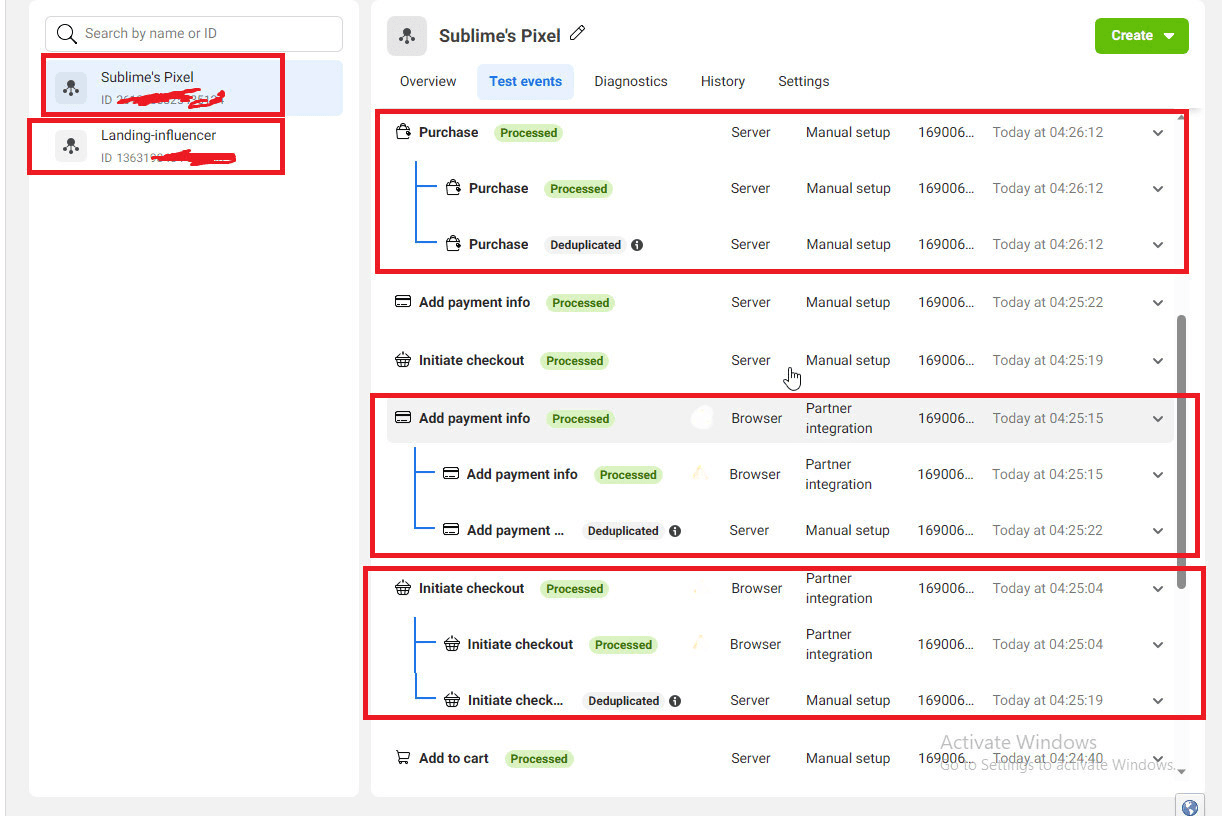Click the info icon on deduplicated Add payment row
1222x816 pixels.
pyautogui.click(x=675, y=531)
